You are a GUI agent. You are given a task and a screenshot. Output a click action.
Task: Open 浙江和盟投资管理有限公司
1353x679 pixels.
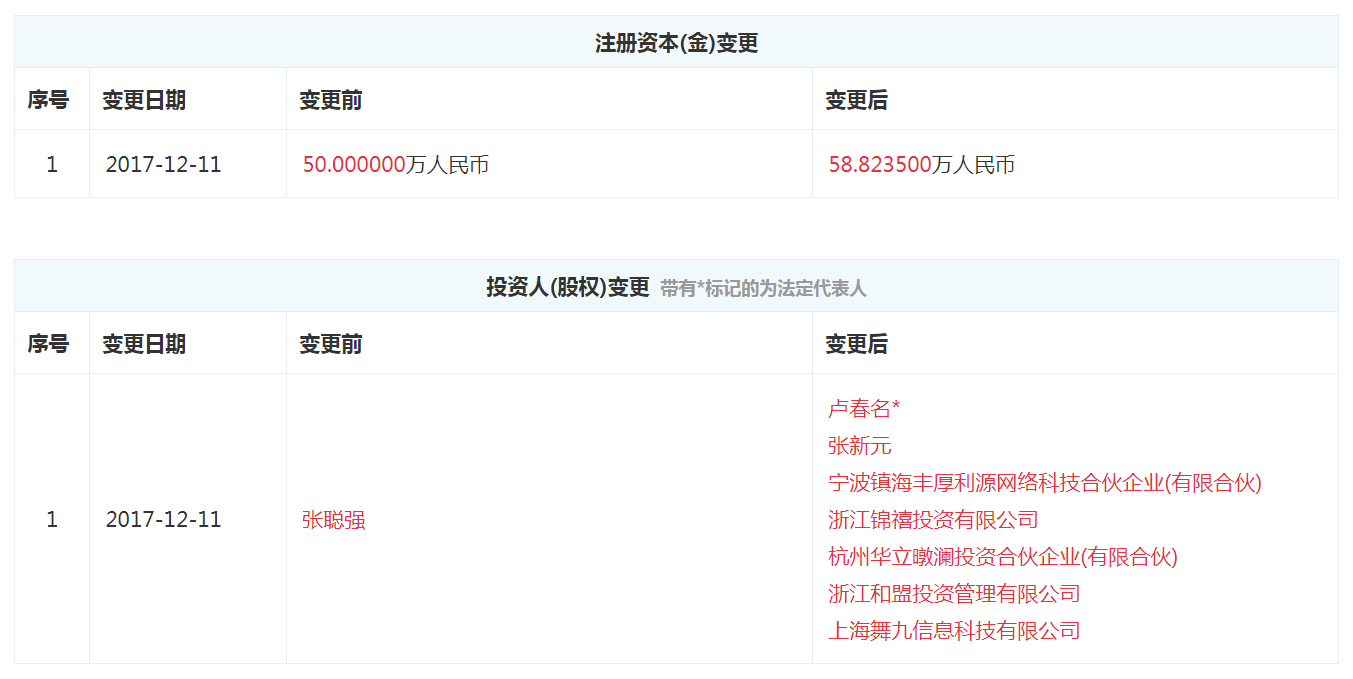point(955,594)
